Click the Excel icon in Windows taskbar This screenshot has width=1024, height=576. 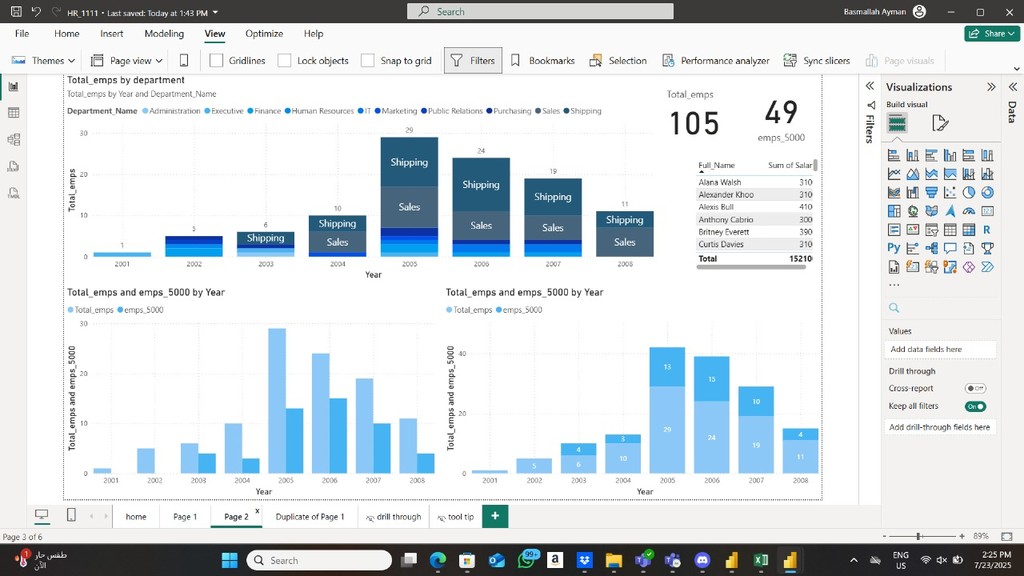pyautogui.click(x=761, y=560)
